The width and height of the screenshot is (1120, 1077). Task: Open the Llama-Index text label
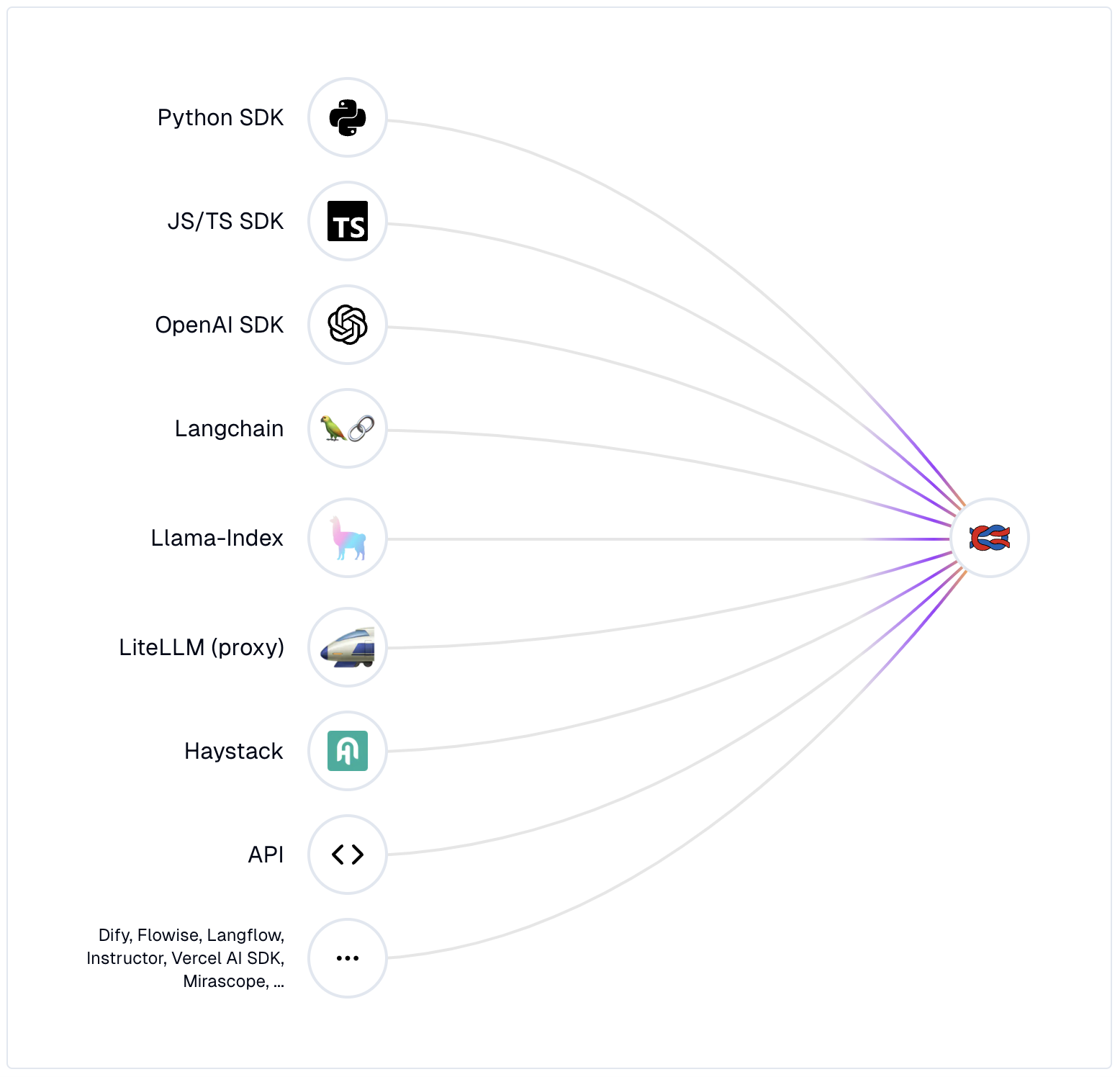click(x=217, y=538)
